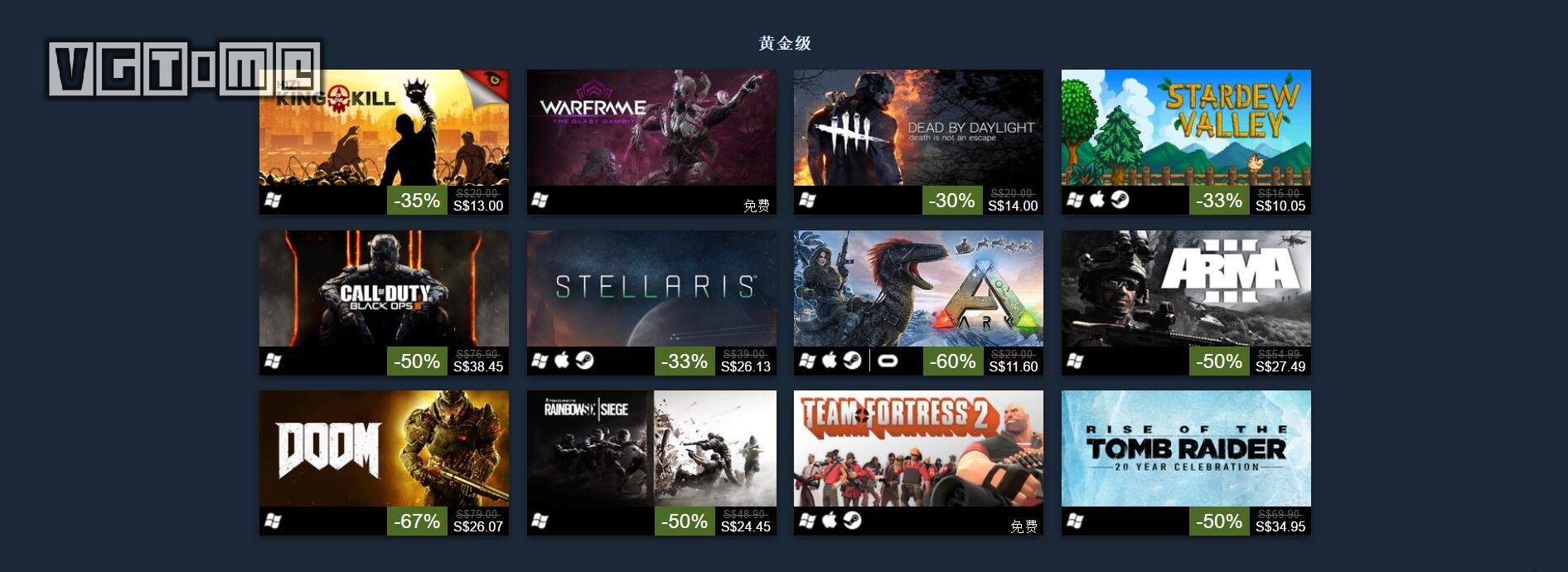Screen dimensions: 1568x572
Task: Click VR headset icon under ARK
Action: 888,361
